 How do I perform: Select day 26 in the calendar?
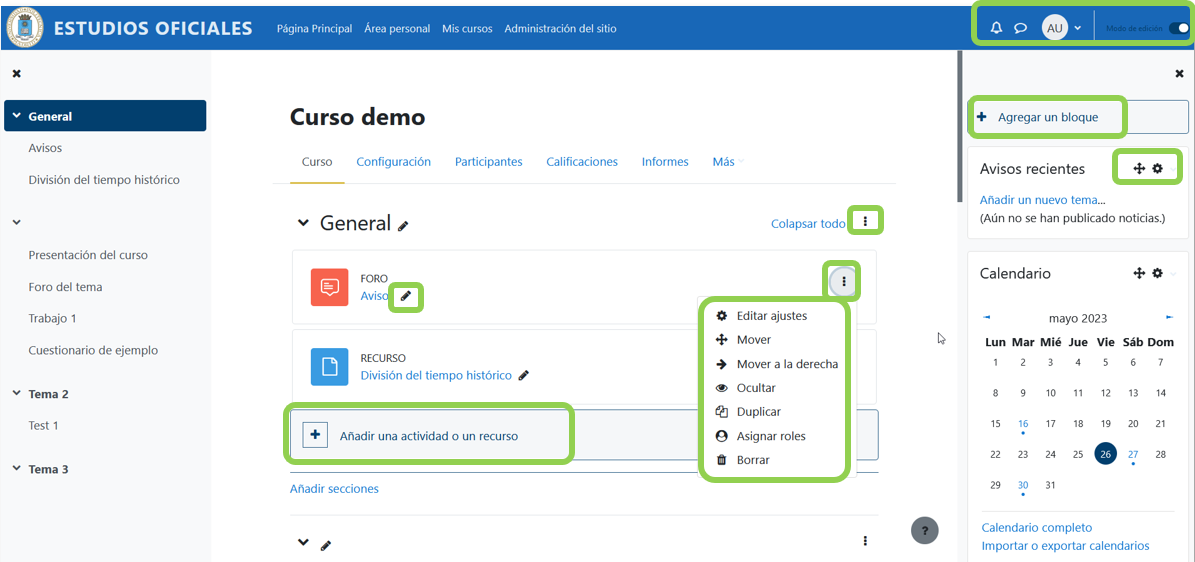pyautogui.click(x=1105, y=454)
